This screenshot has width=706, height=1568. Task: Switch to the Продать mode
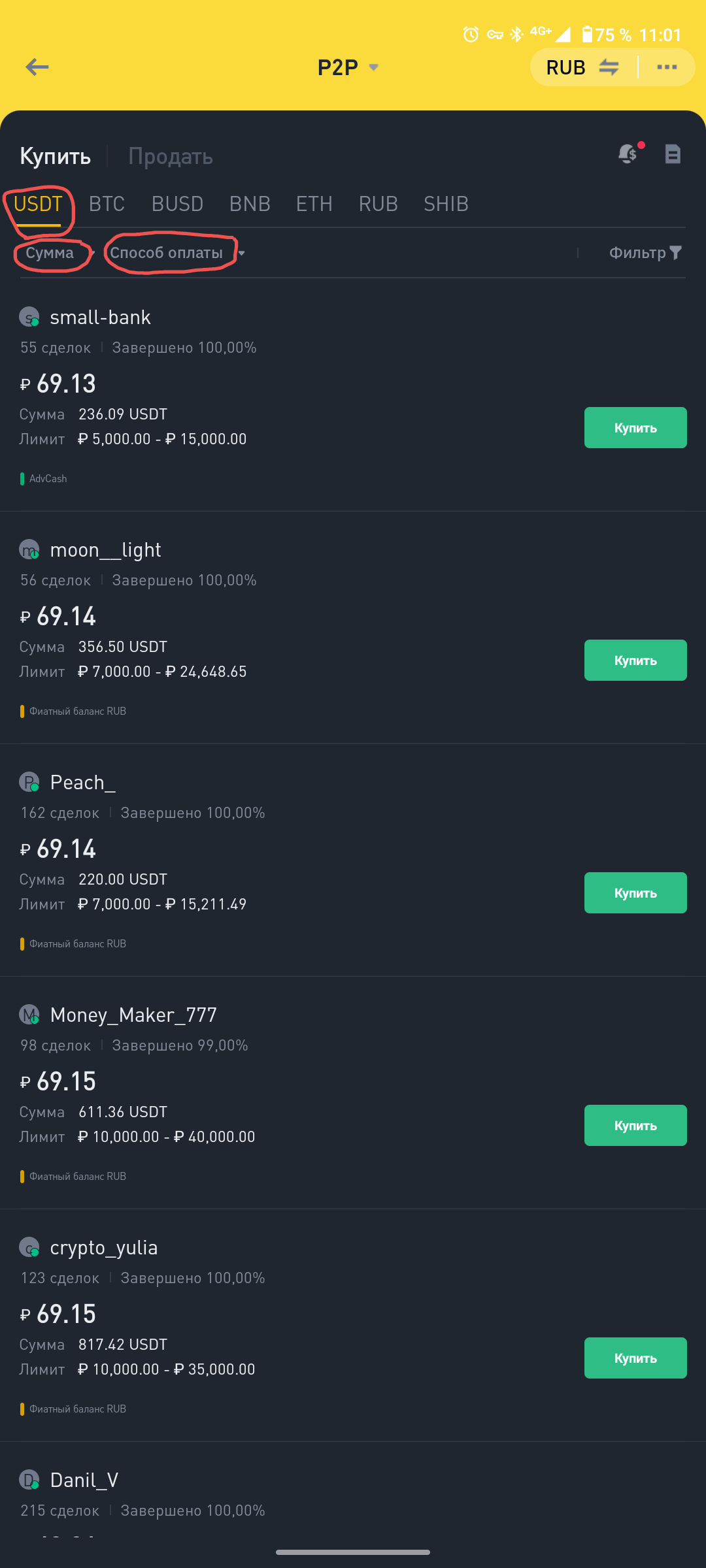point(171,156)
